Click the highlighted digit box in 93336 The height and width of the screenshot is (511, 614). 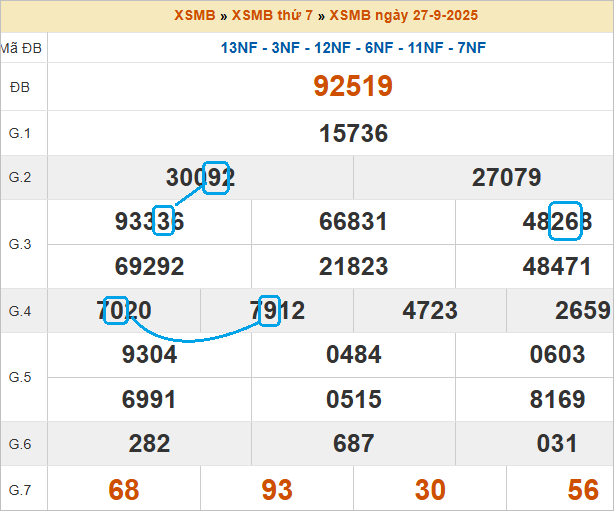pos(164,221)
